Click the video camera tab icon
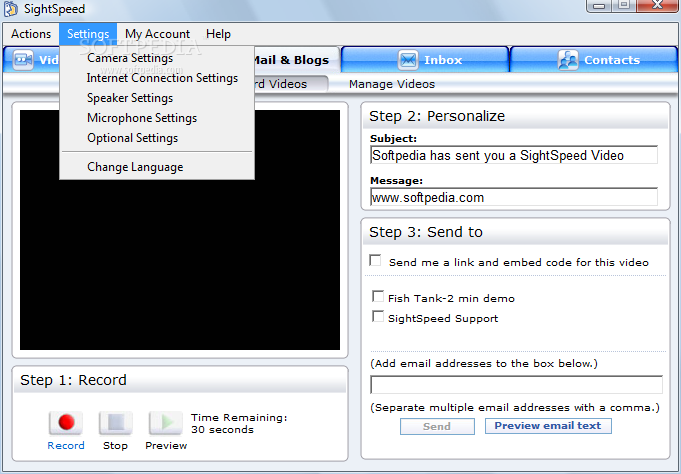The image size is (681, 474). coord(23,60)
